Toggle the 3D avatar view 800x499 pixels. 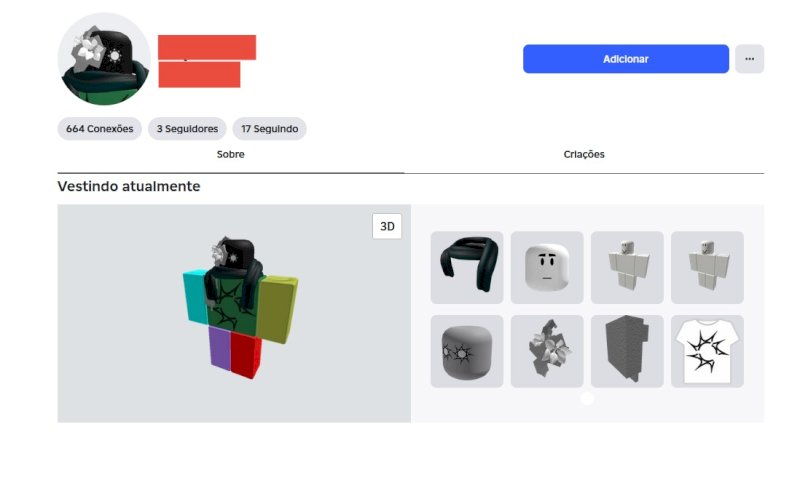click(387, 226)
